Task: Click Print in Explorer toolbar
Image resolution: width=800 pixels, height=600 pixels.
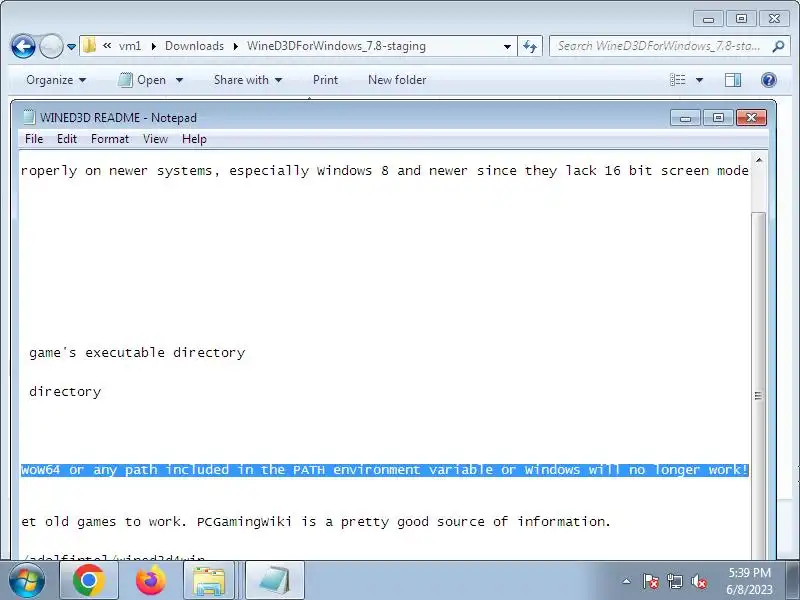Action: pyautogui.click(x=326, y=80)
